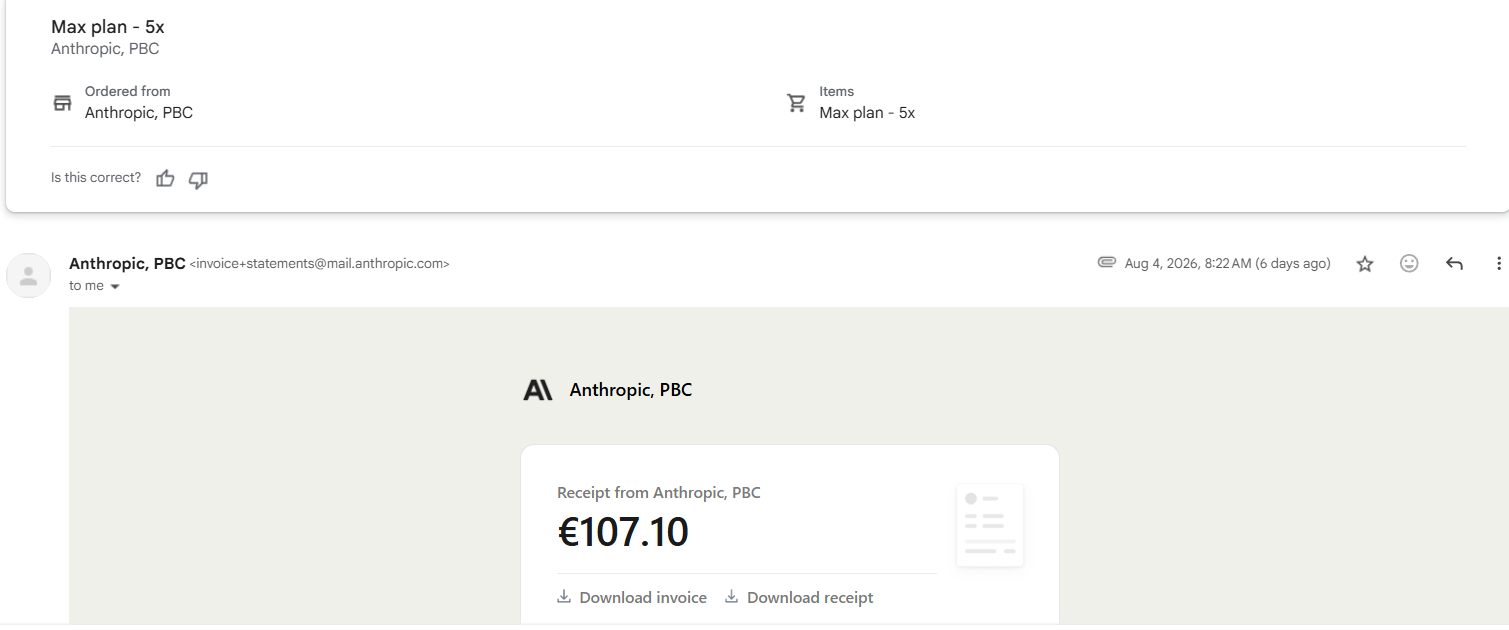
Task: Click the email timestamp Aug 4, 2026
Action: pyautogui.click(x=1227, y=264)
